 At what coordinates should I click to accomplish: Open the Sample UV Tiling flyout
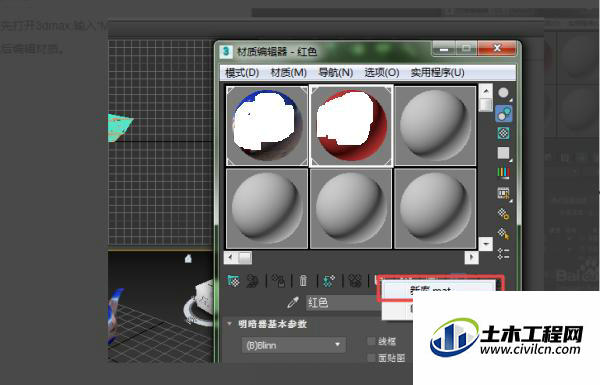[504, 153]
